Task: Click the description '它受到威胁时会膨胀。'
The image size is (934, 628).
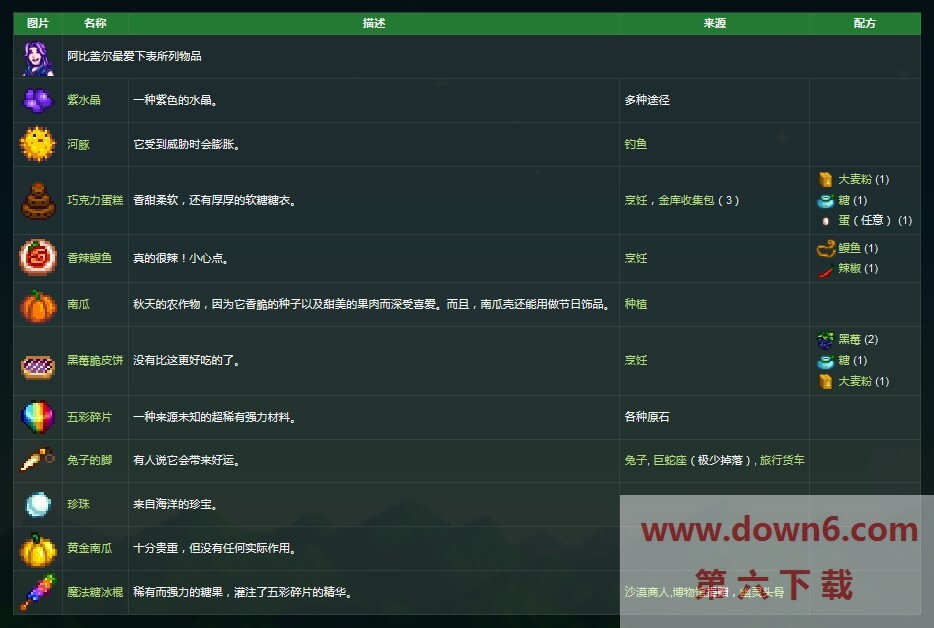Action: tap(186, 144)
